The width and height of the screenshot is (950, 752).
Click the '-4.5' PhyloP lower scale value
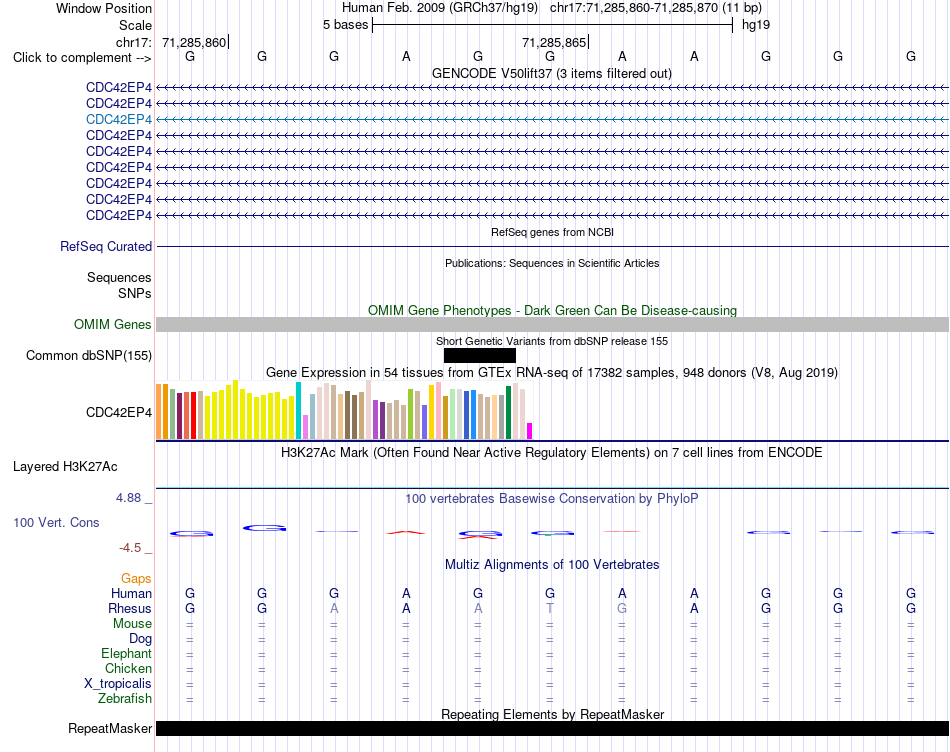[130, 548]
